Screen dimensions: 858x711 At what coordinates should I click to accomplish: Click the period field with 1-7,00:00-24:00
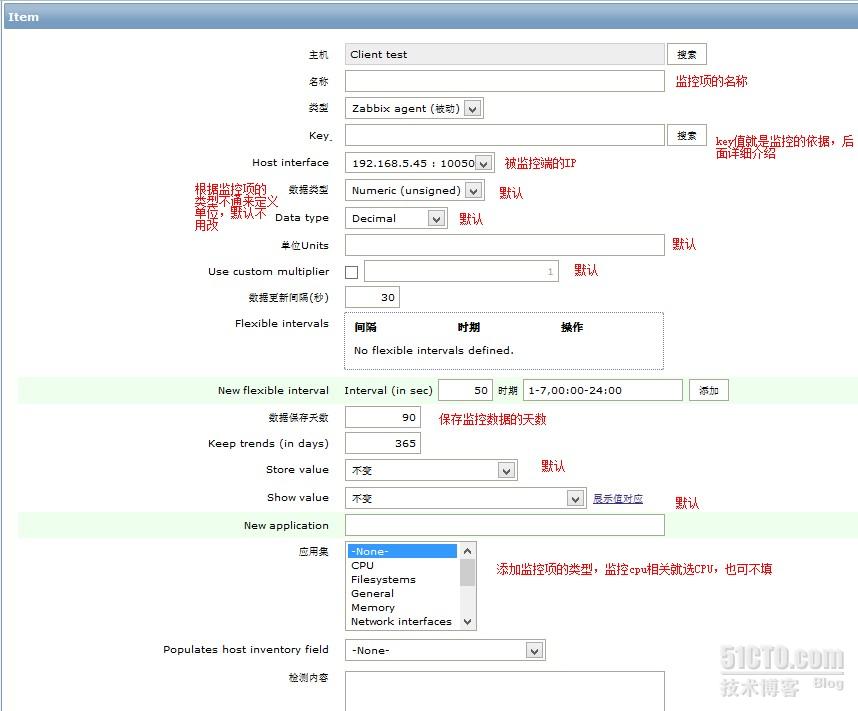click(x=602, y=390)
